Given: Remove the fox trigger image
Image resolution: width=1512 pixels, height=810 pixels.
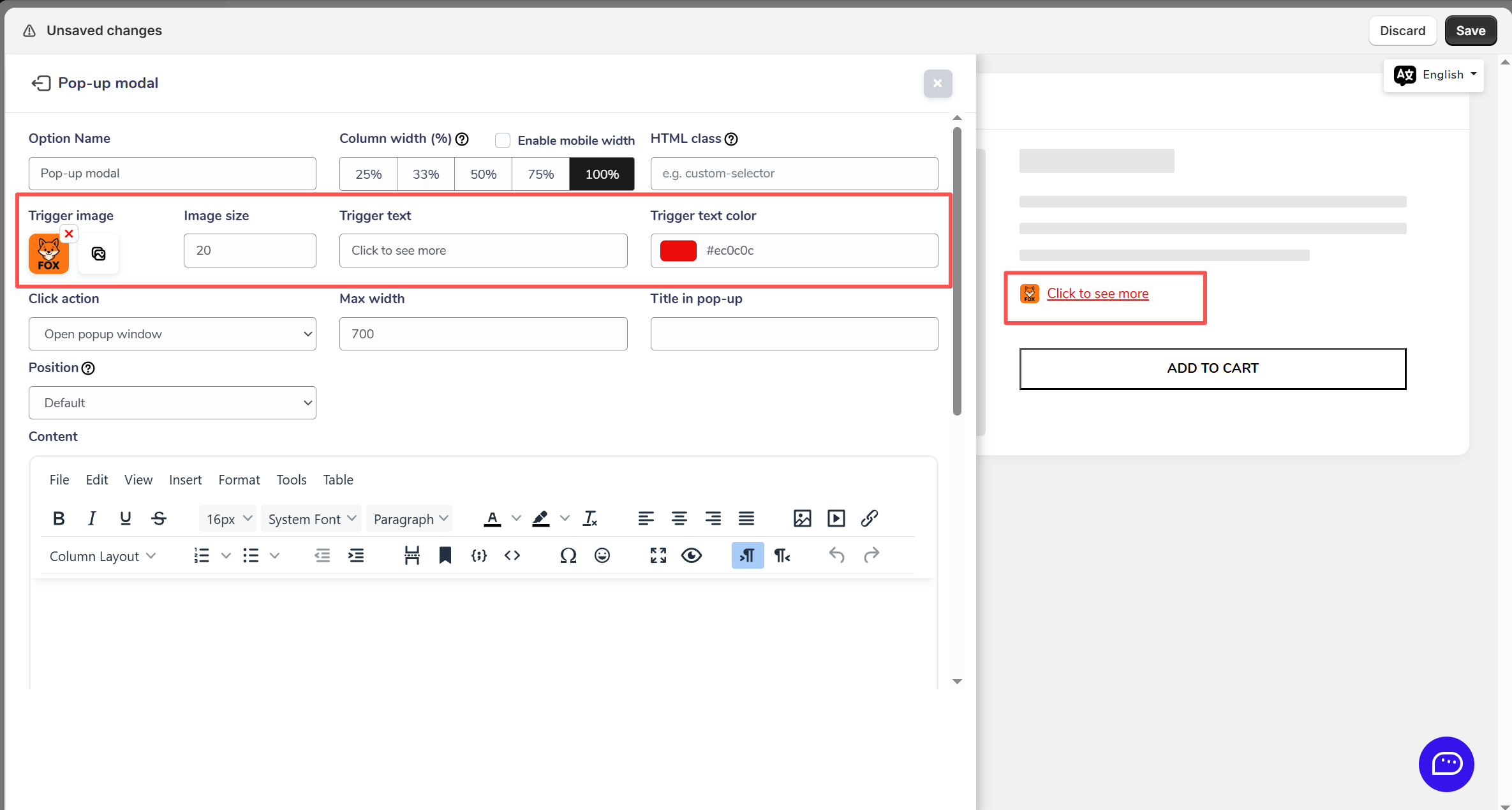Looking at the screenshot, I should [x=69, y=234].
